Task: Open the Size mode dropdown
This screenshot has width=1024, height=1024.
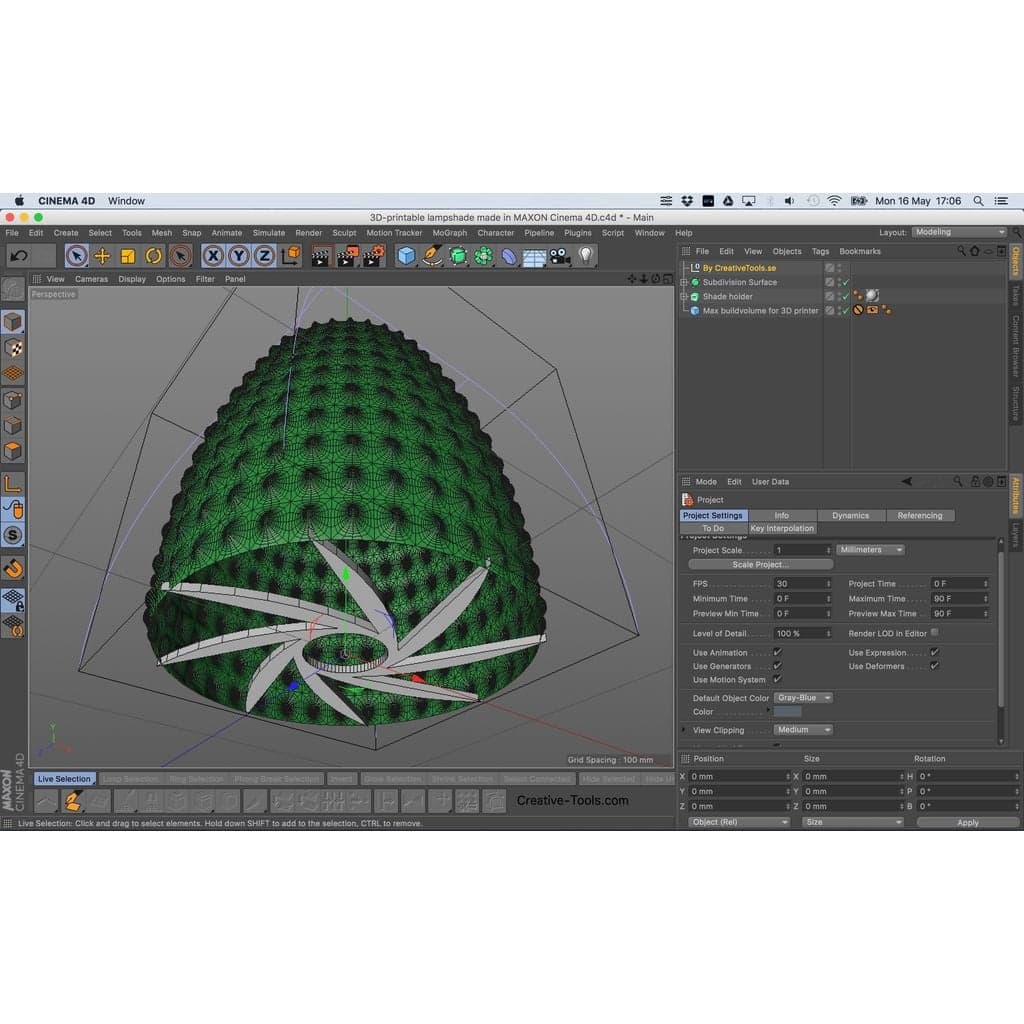Action: pyautogui.click(x=852, y=822)
